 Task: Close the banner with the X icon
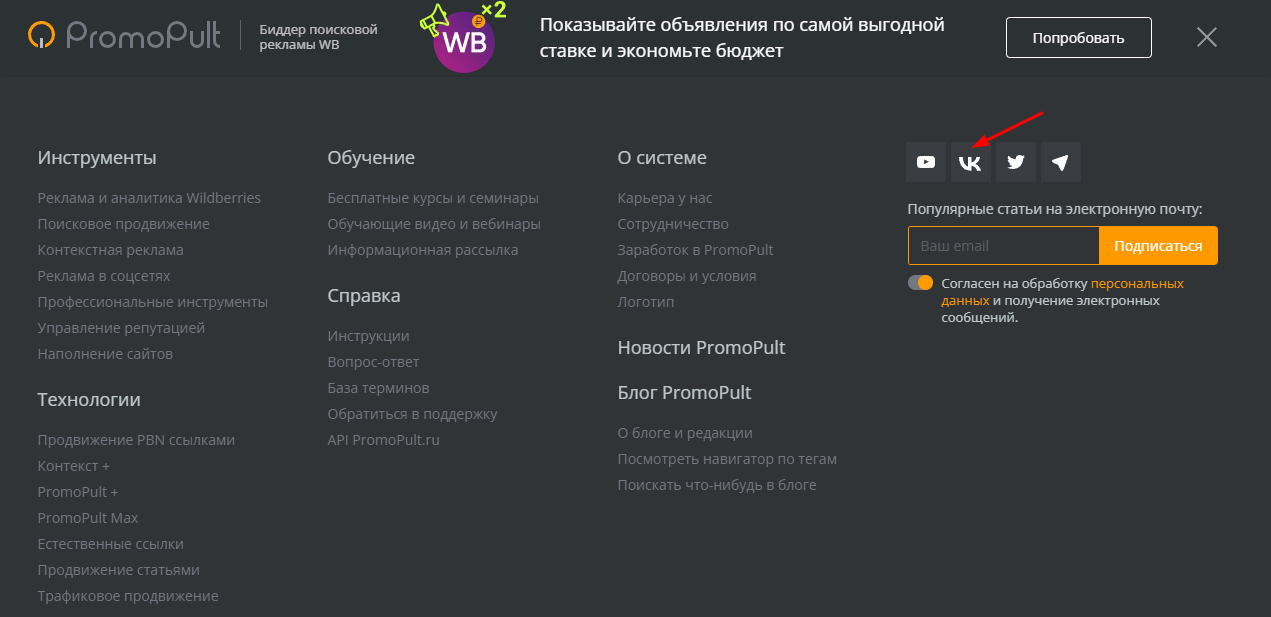[x=1207, y=38]
